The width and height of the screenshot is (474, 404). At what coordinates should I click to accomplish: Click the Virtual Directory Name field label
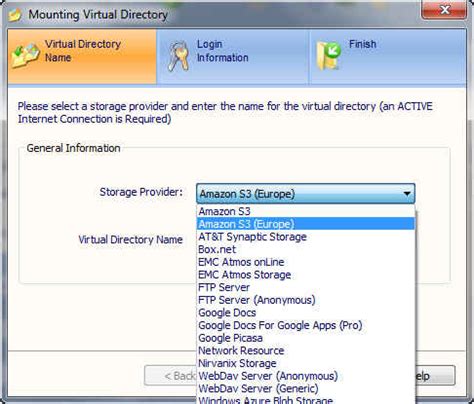tap(130, 240)
